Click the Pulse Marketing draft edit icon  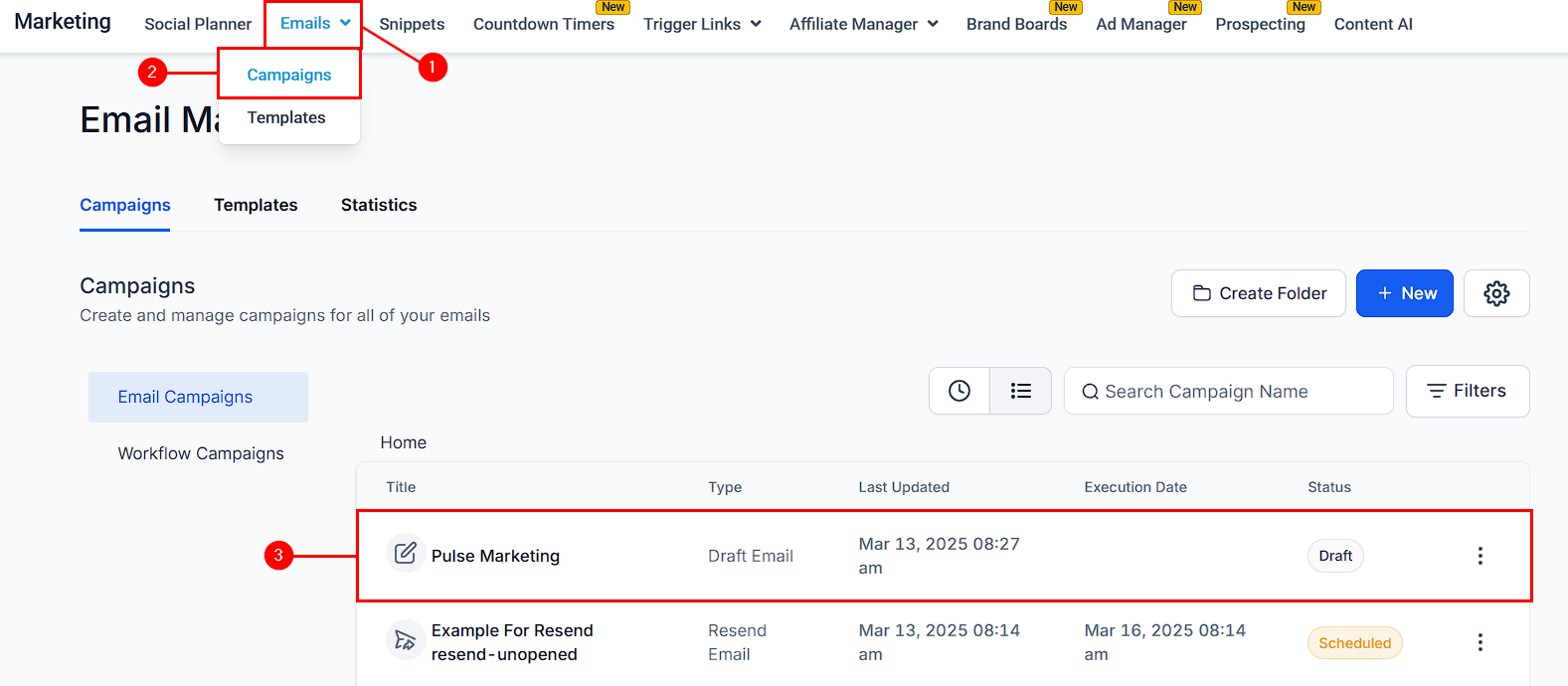[406, 553]
